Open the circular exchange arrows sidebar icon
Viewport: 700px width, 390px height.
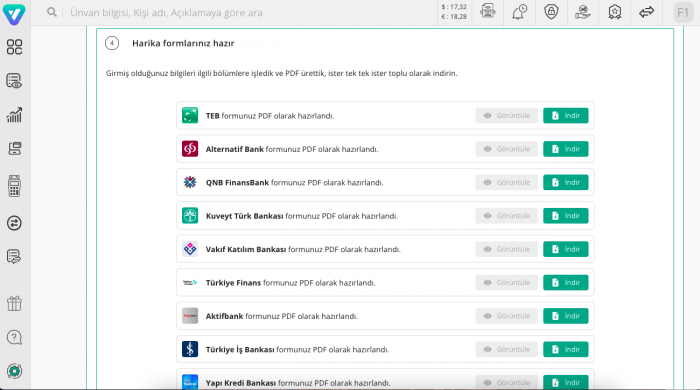tap(14, 223)
